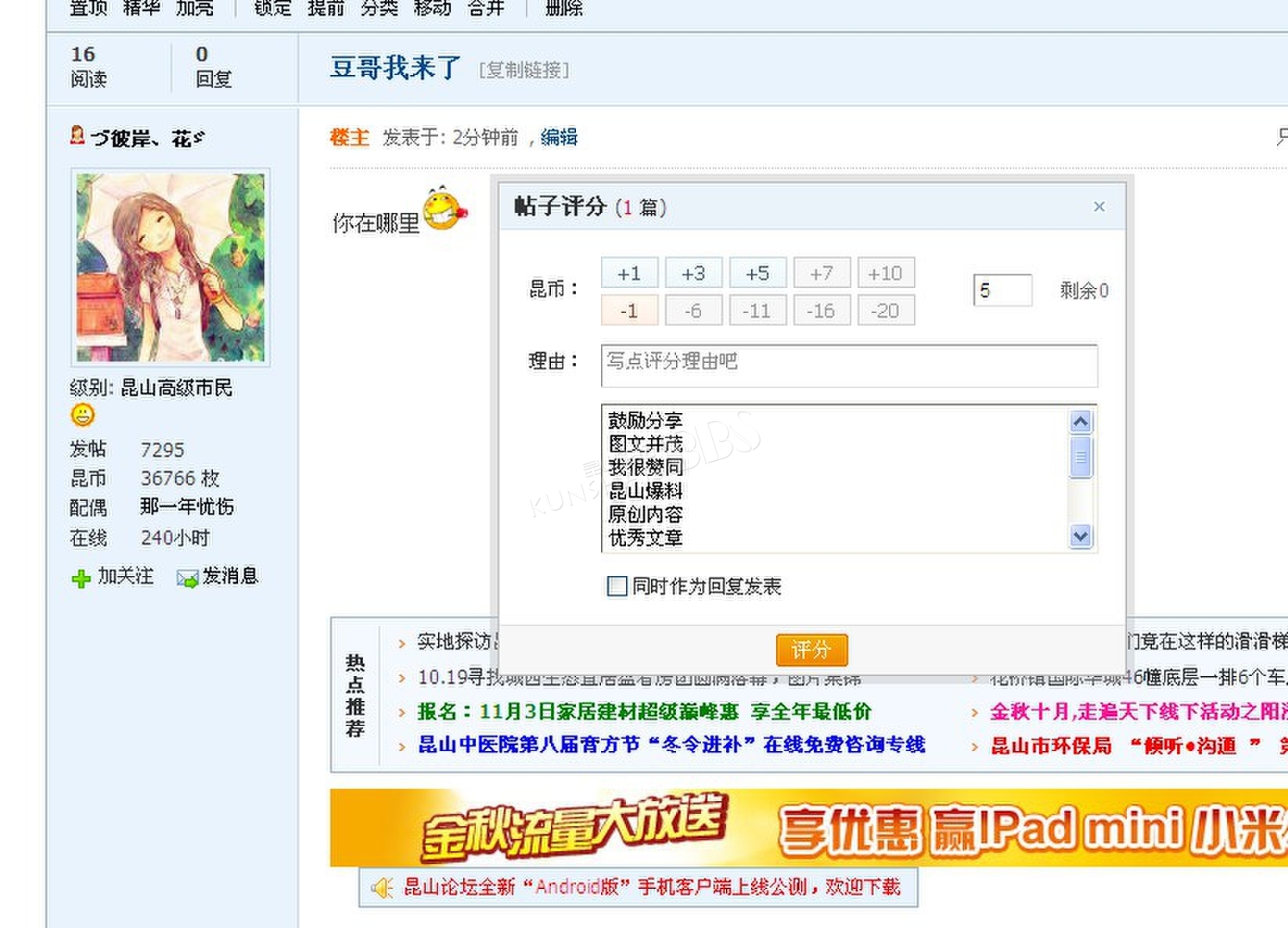This screenshot has height=928, width=1288.
Task: Click the green plus follow icon
Action: tap(81, 578)
